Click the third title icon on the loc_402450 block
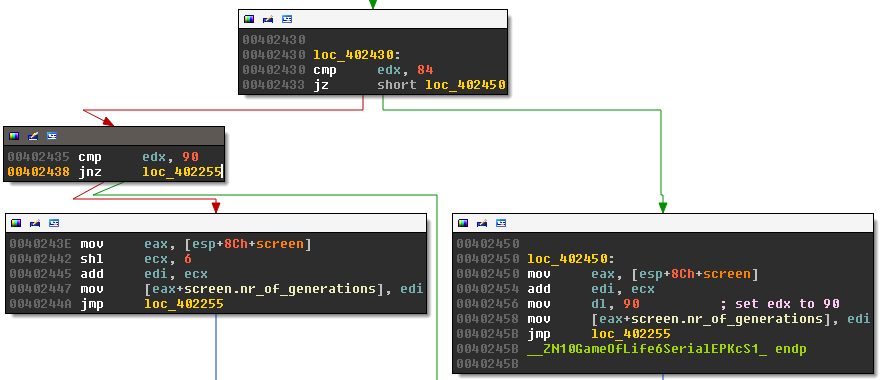 click(501, 223)
